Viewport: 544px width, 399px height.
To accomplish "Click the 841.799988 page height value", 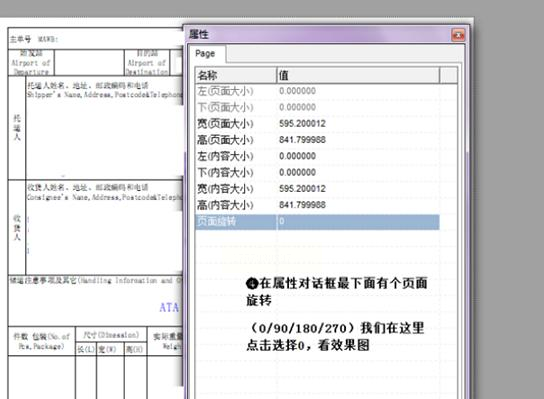I will pos(302,140).
